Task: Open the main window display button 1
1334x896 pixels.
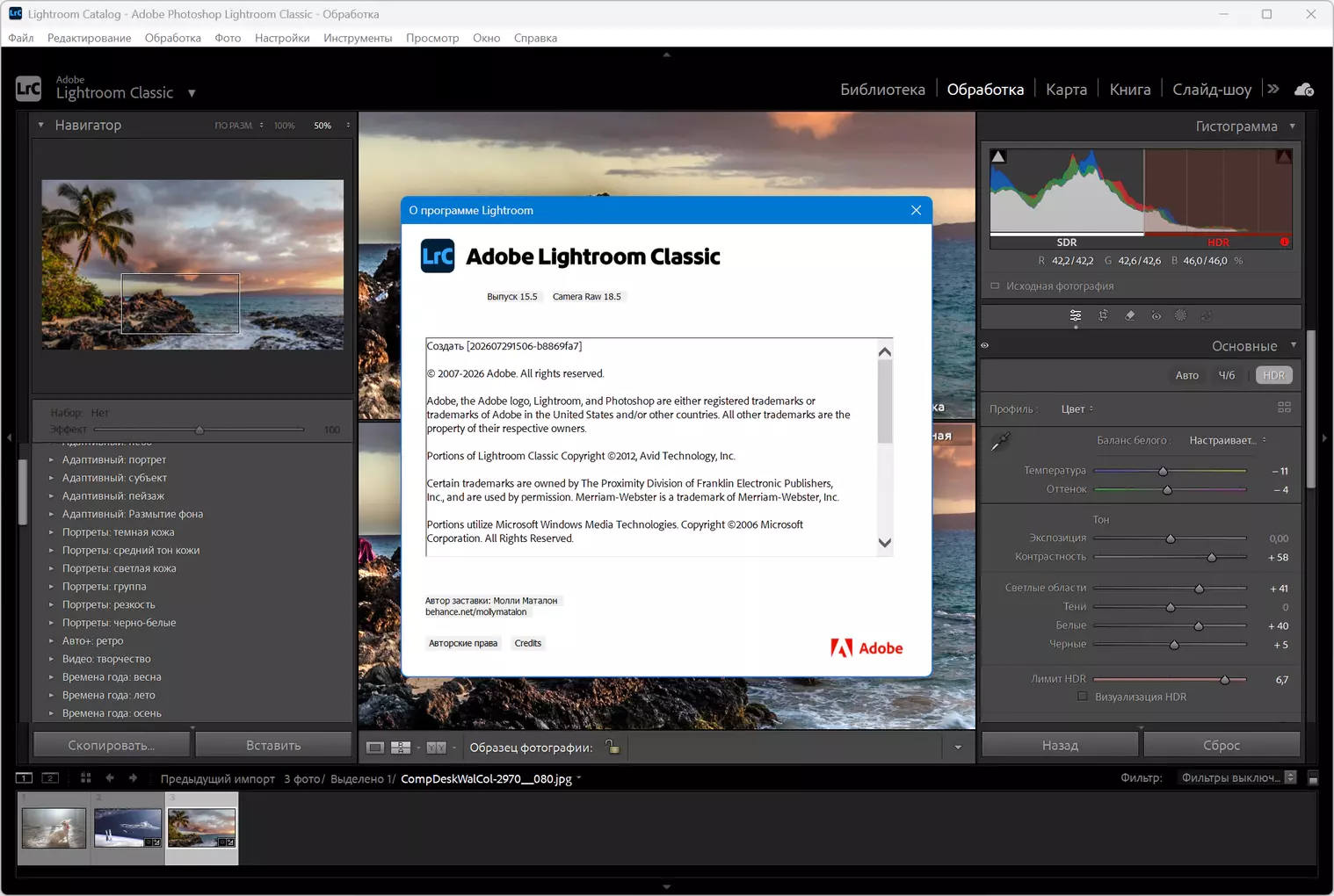Action: pos(25,778)
